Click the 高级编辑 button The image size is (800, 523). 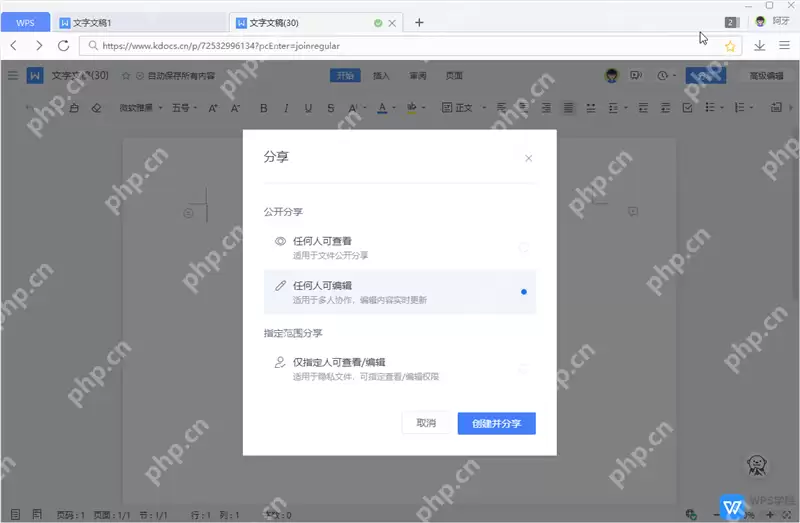pos(766,76)
